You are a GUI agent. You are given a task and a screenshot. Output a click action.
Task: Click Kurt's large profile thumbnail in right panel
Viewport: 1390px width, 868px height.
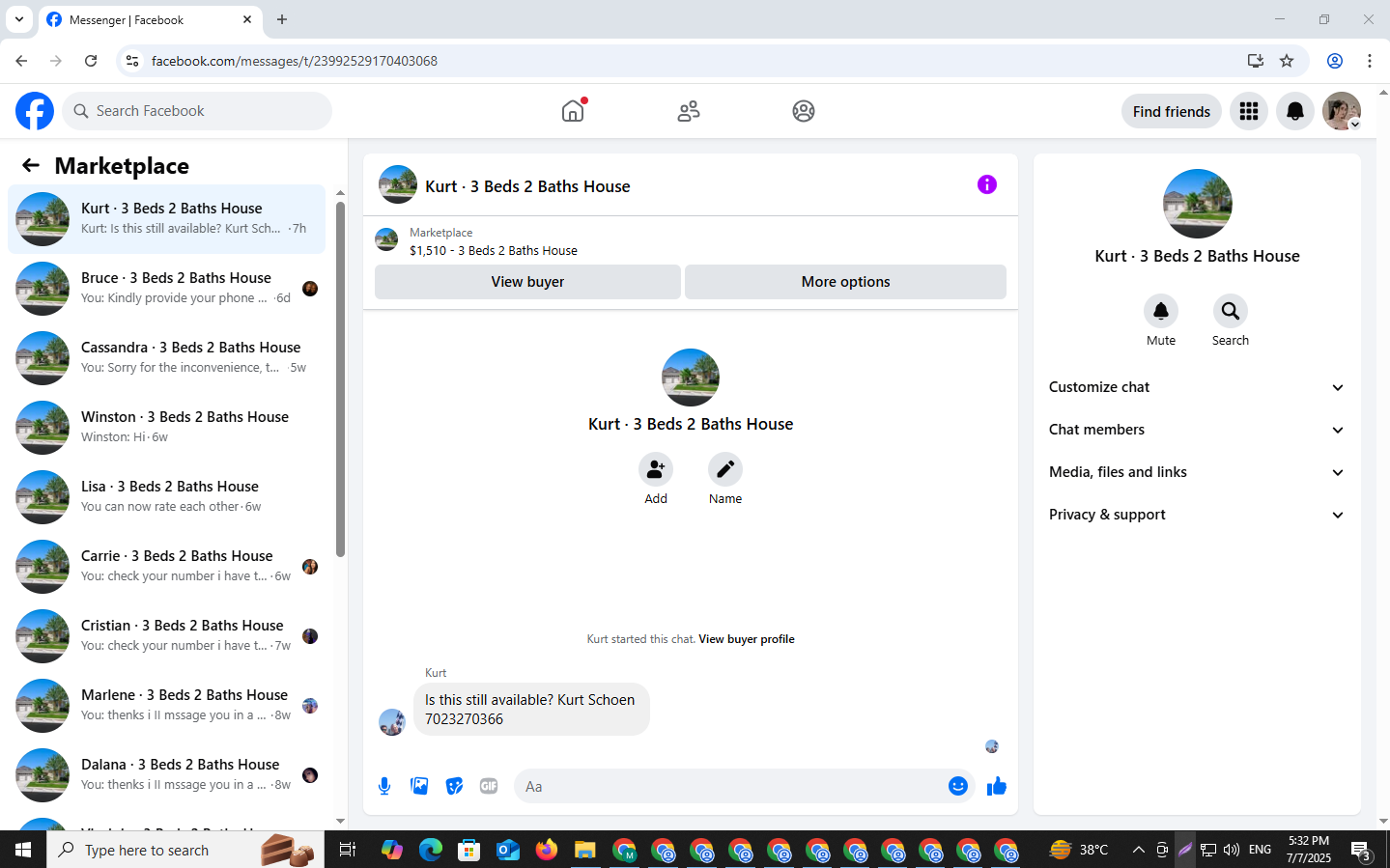1198,204
